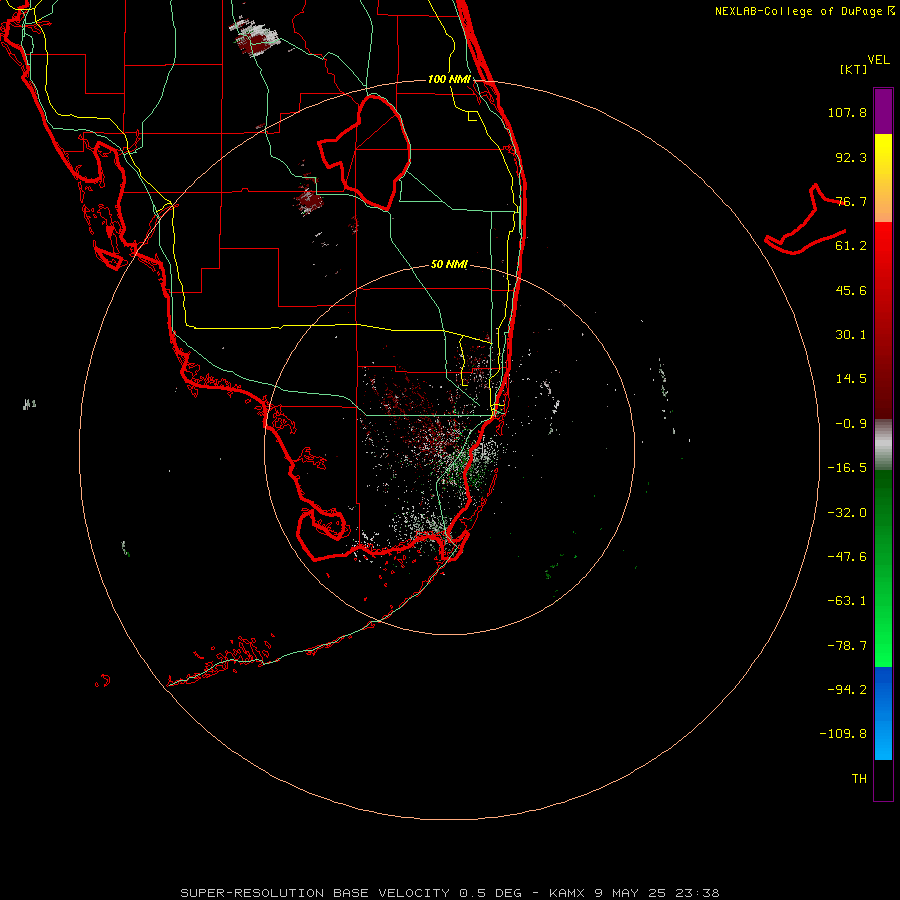Pick the blue segment of the color bar
Screen dimensions: 900x900
click(x=883, y=713)
